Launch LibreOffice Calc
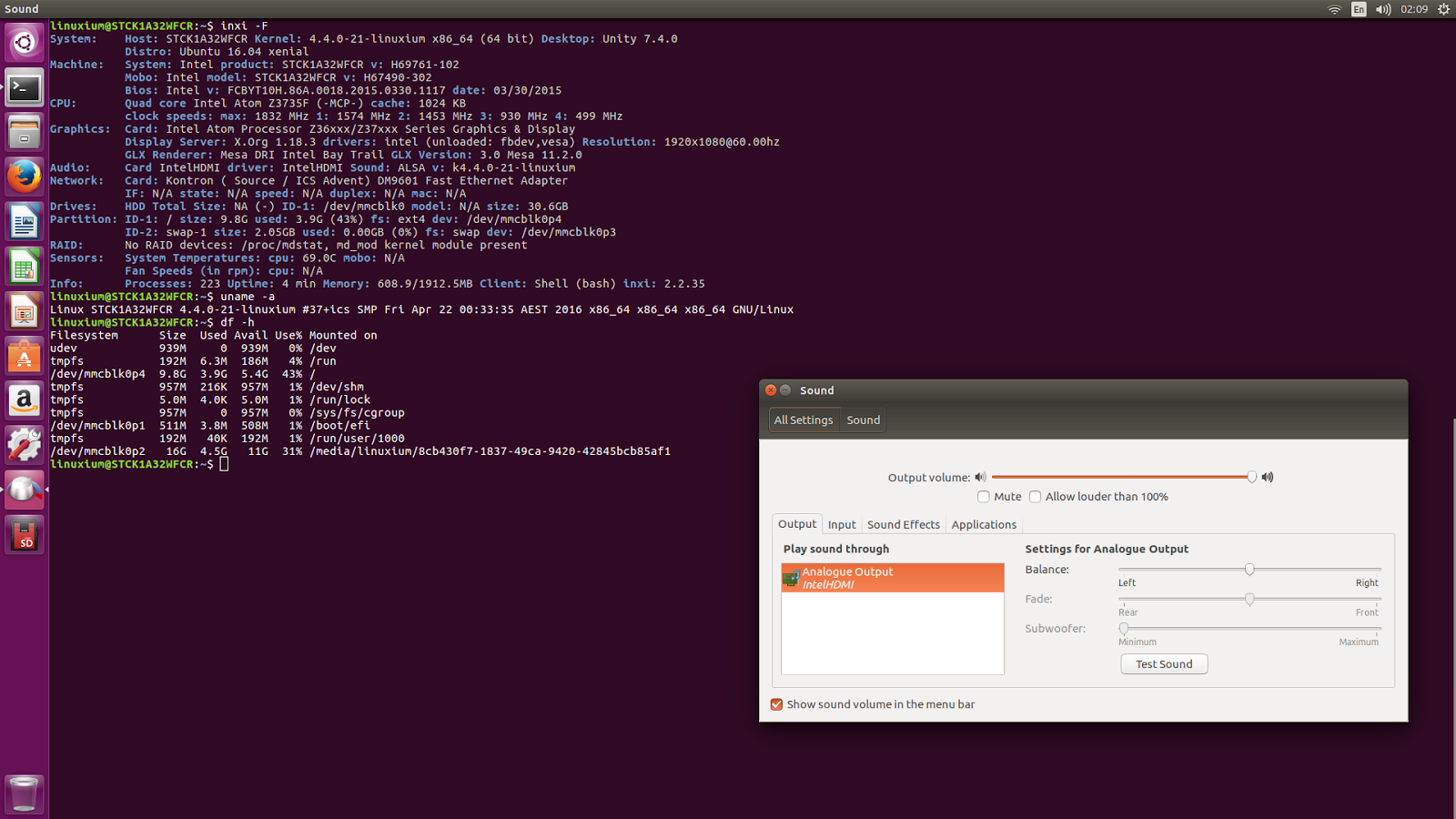Viewport: 1456px width, 819px height. [x=25, y=266]
